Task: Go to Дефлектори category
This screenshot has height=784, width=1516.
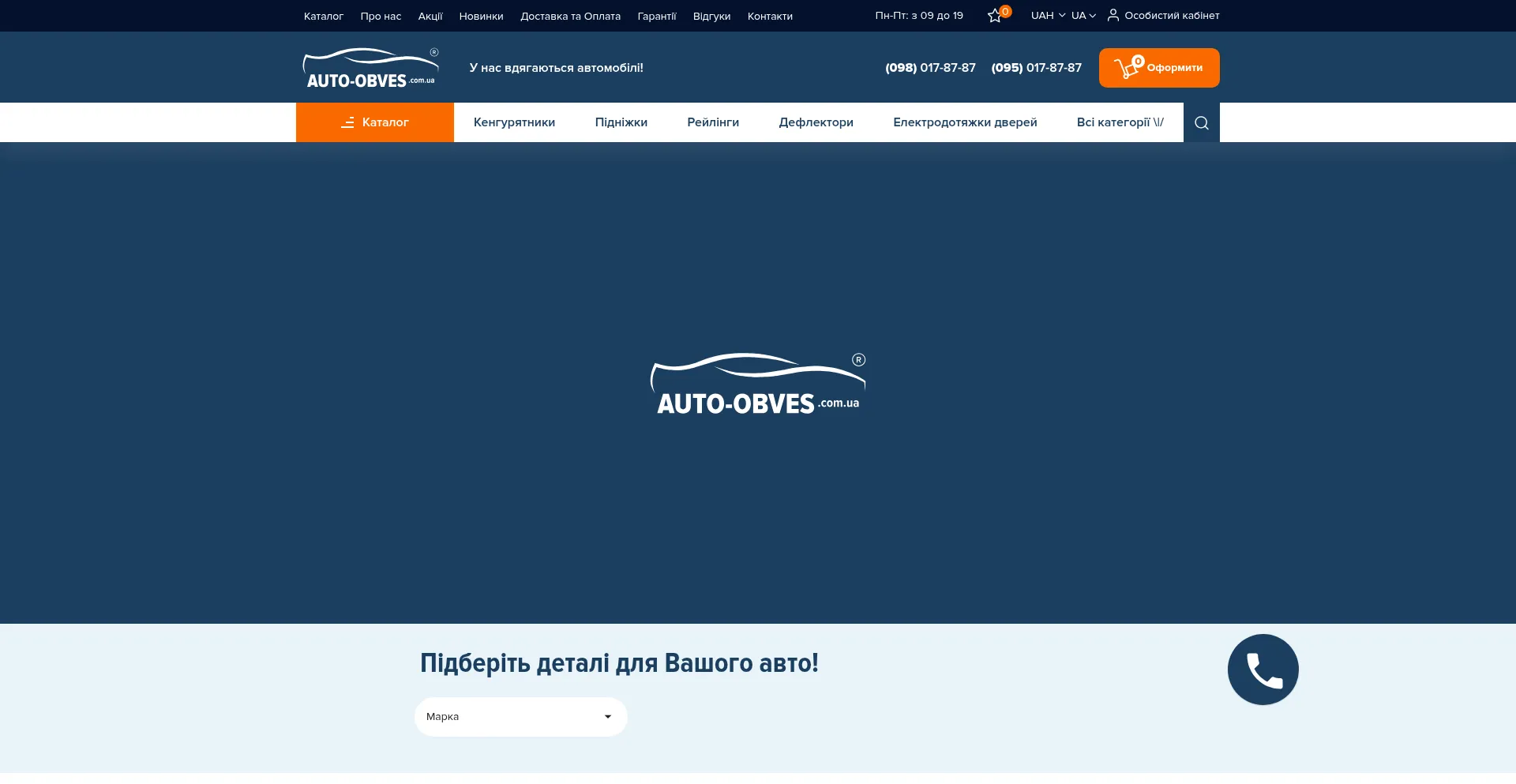Action: [816, 122]
